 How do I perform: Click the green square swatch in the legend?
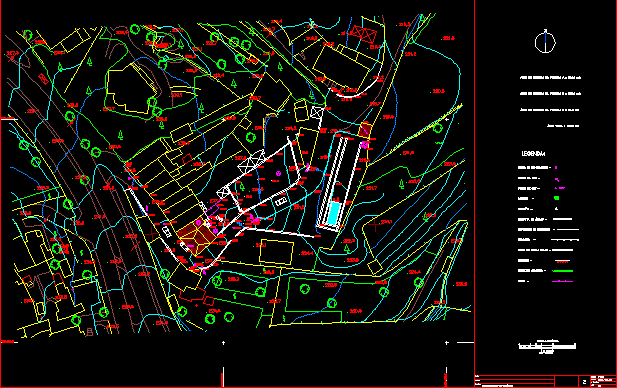[x=556, y=198]
